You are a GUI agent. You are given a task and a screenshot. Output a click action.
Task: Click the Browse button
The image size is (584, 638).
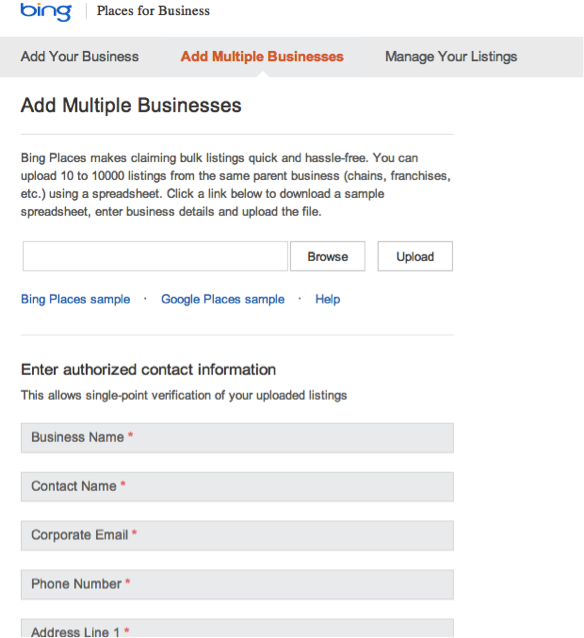coord(328,256)
